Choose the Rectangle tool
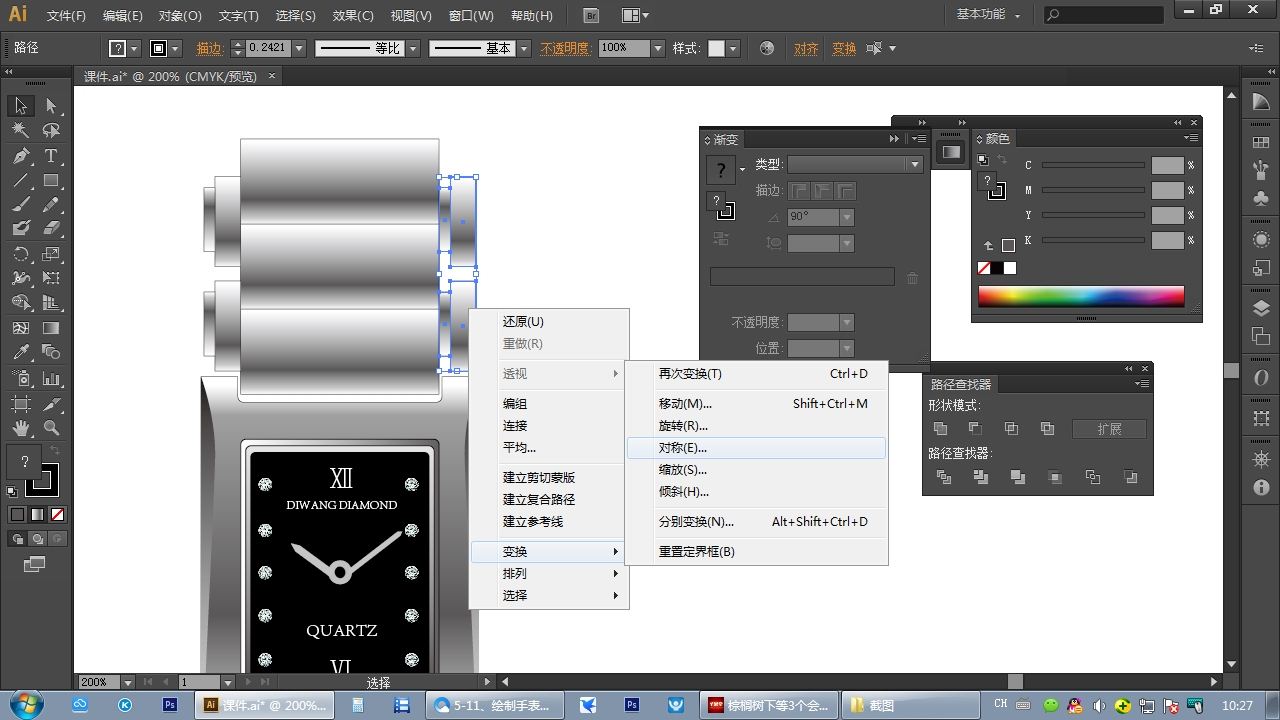This screenshot has width=1280, height=720. pos(51,181)
